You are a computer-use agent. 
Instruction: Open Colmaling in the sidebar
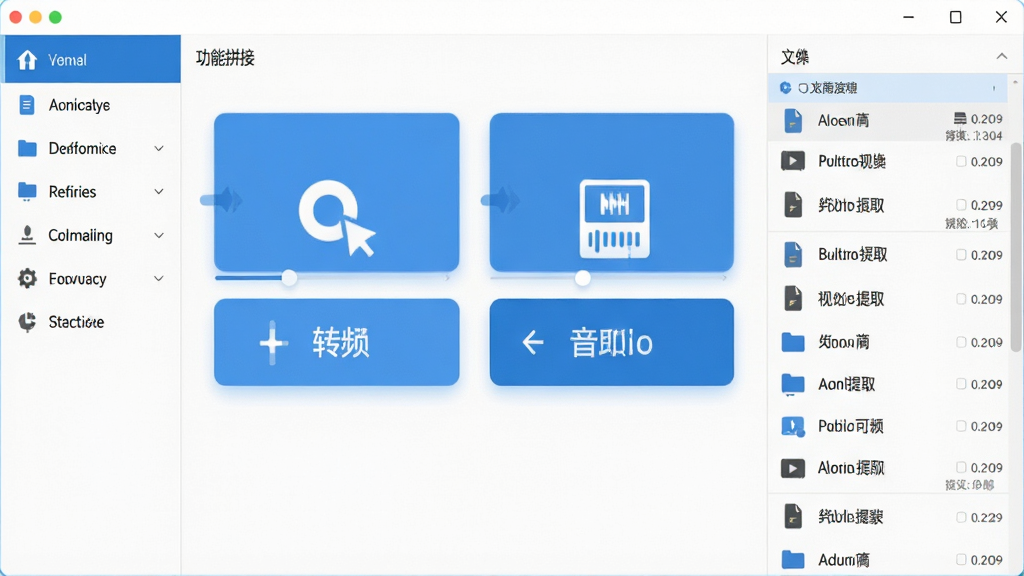(91, 235)
